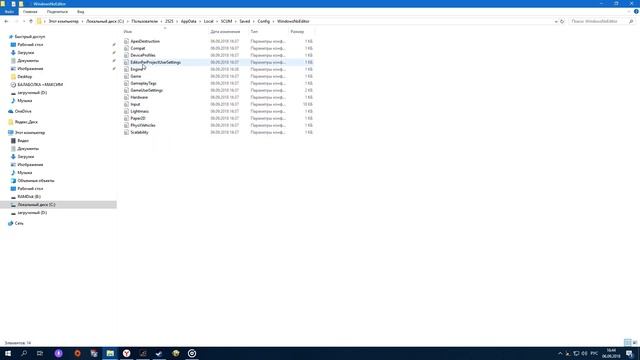Select the GameUserSettings file
Screen dimensions: 640x360
[x=147, y=90]
